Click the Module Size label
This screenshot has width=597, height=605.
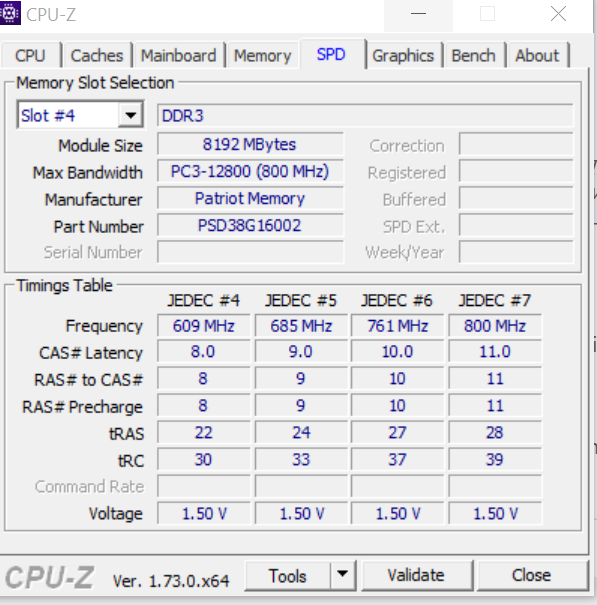[100, 146]
